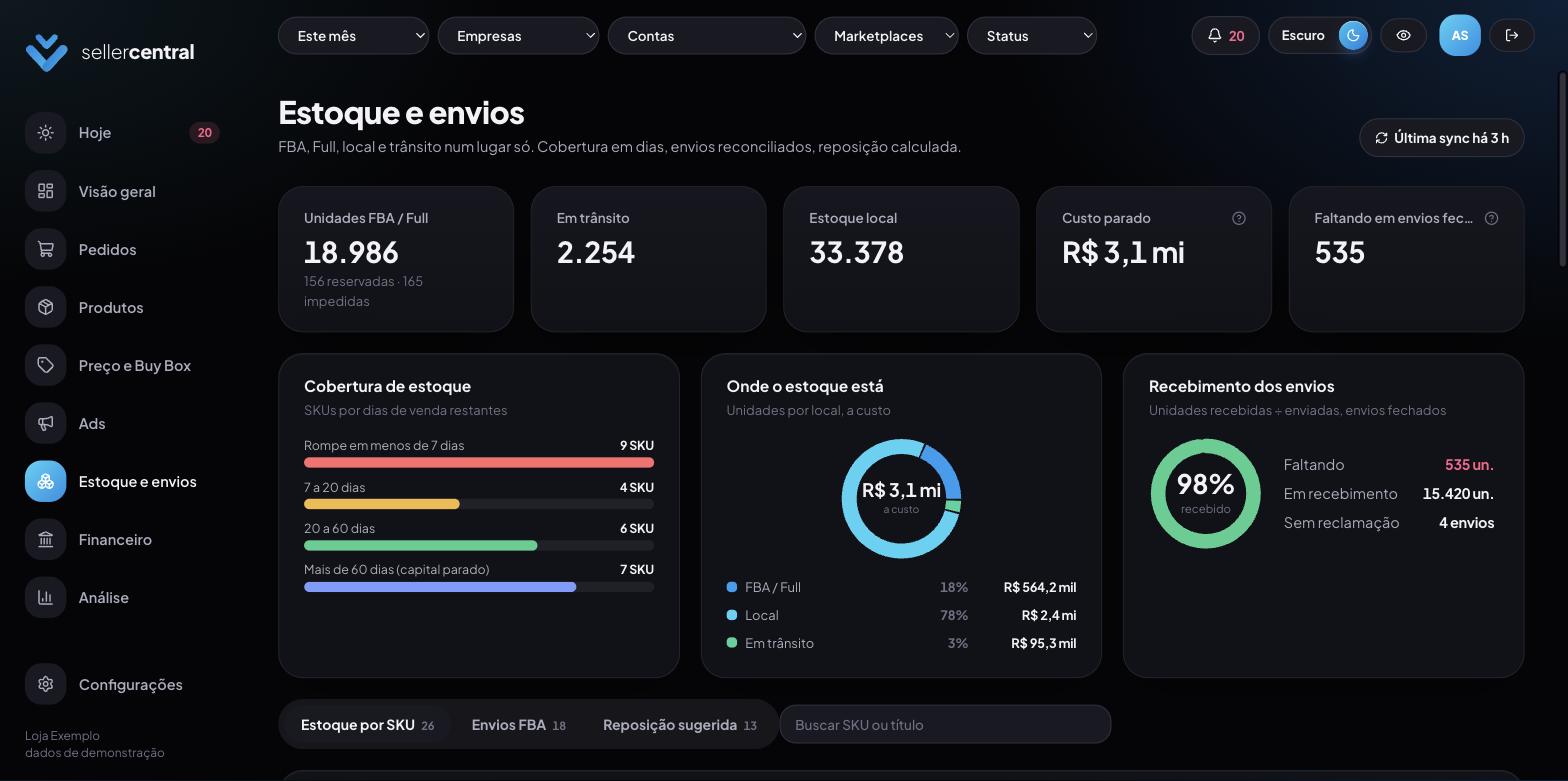Click the Custo parado help icon
1568x781 pixels.
coord(1239,218)
